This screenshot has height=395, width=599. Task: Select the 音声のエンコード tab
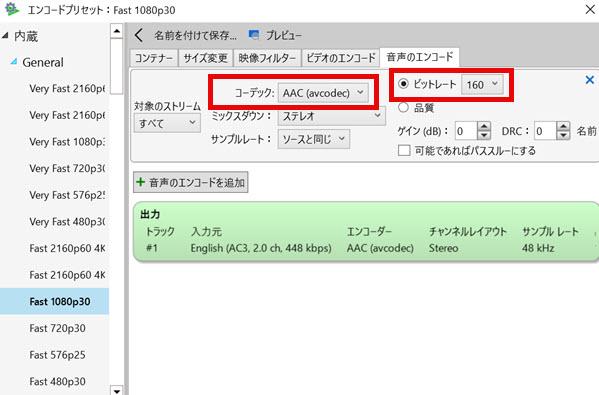pos(419,57)
